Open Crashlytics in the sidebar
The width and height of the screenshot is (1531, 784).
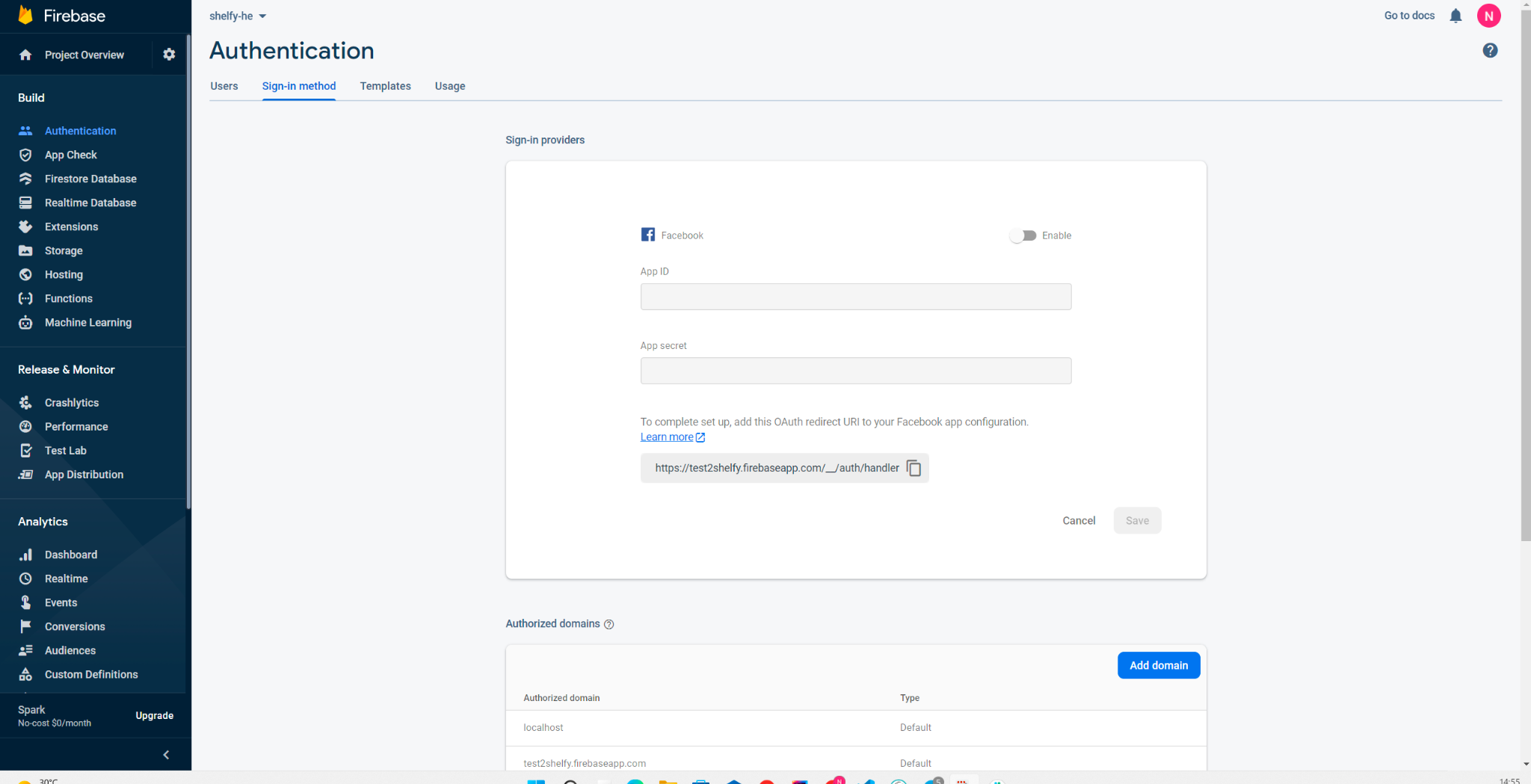point(72,403)
